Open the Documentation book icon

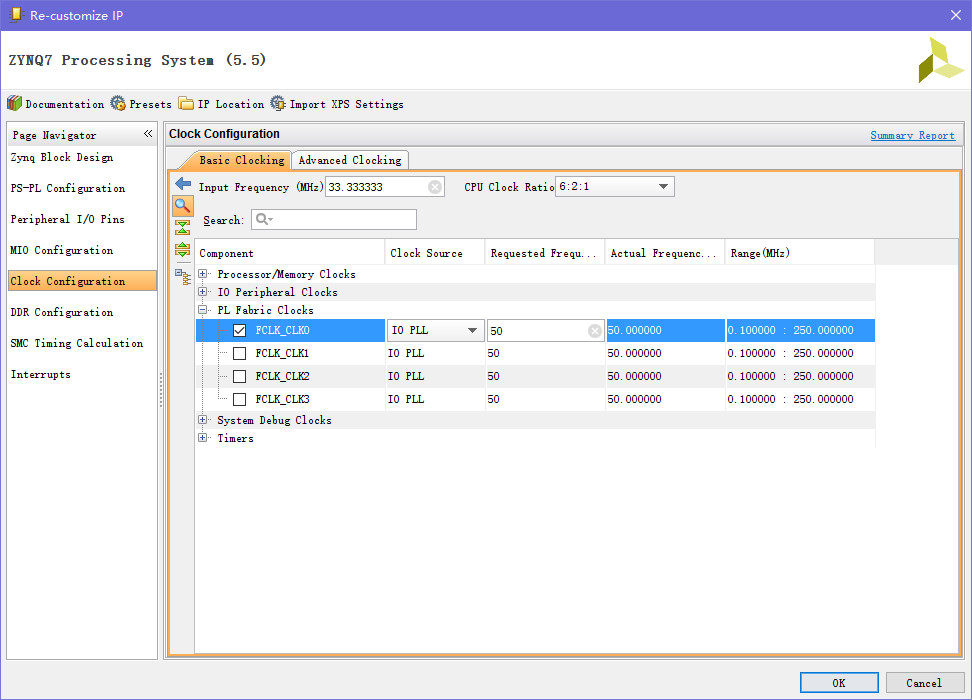coord(14,103)
